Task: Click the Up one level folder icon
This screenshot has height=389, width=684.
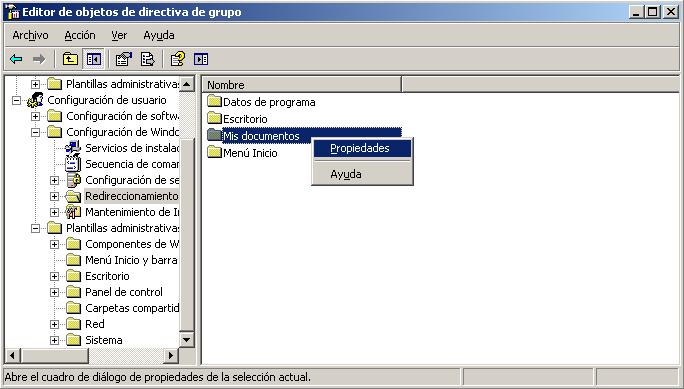Action: pos(70,59)
